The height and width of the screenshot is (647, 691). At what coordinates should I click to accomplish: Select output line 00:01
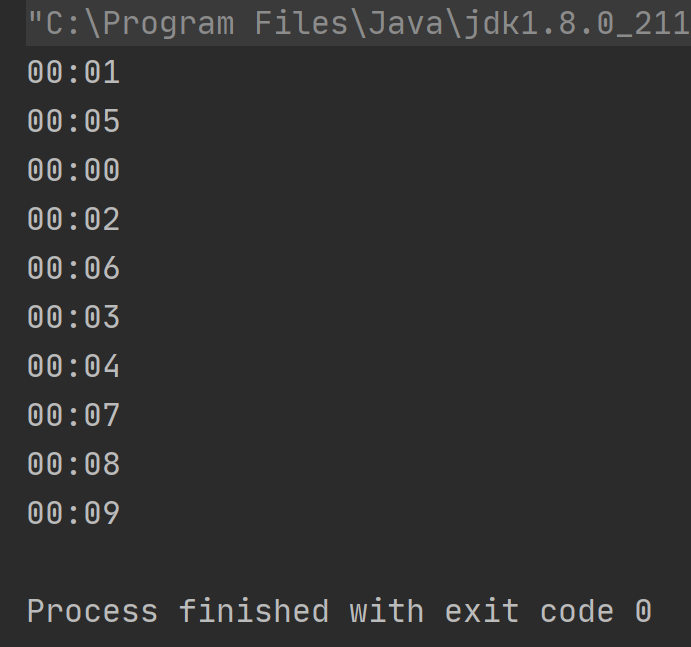pyautogui.click(x=73, y=72)
